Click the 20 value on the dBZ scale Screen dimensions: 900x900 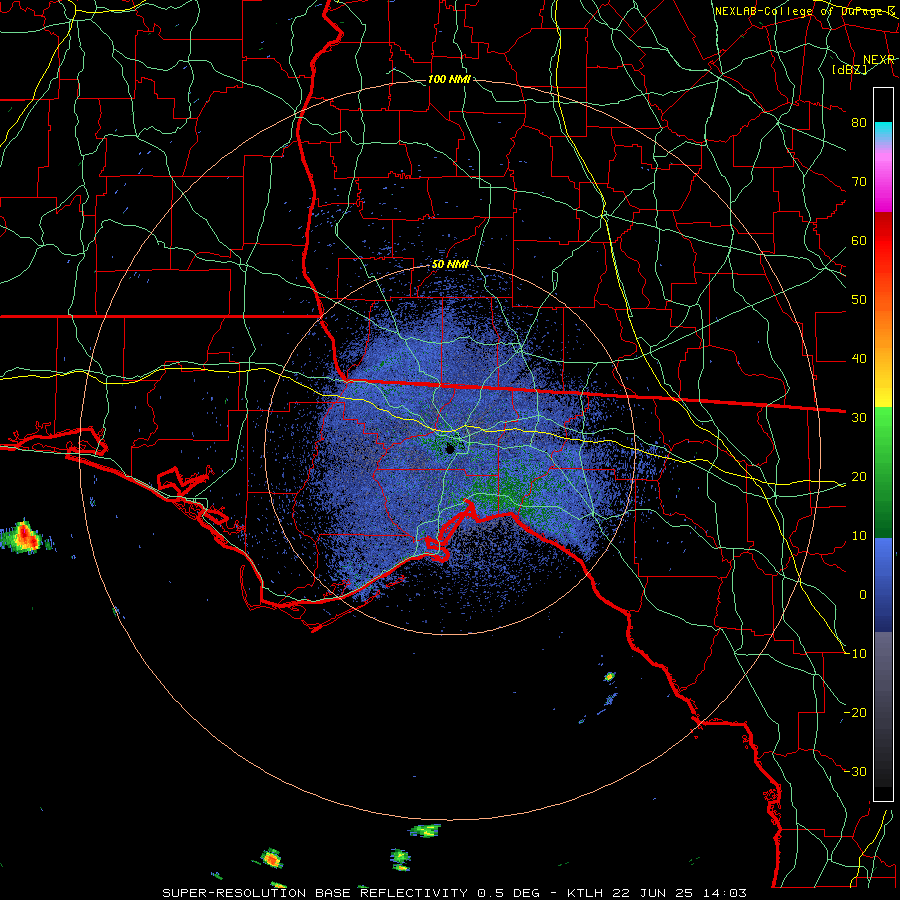[859, 477]
